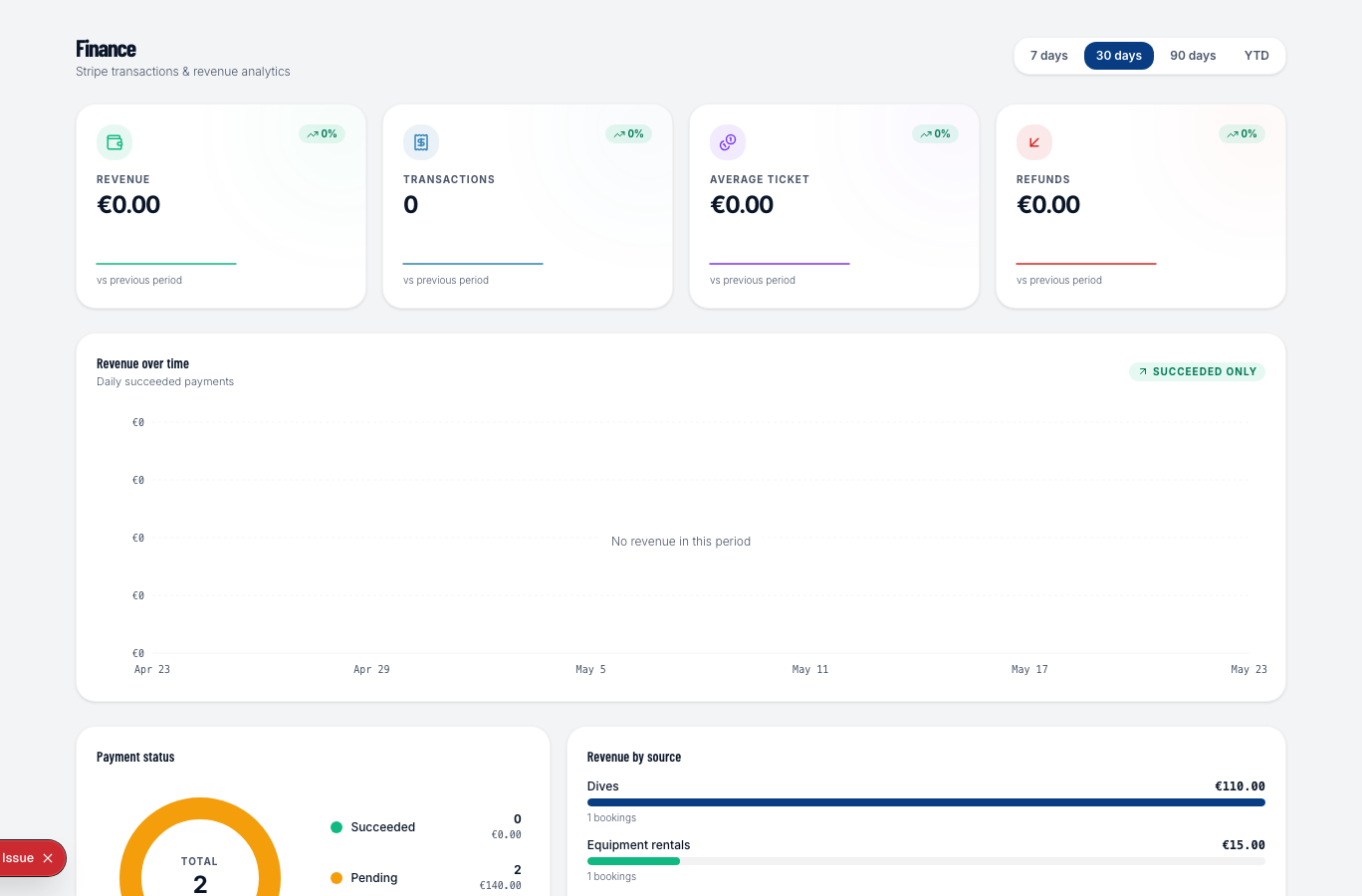Click the Dives source label
Image resolution: width=1362 pixels, height=896 pixels.
[603, 786]
